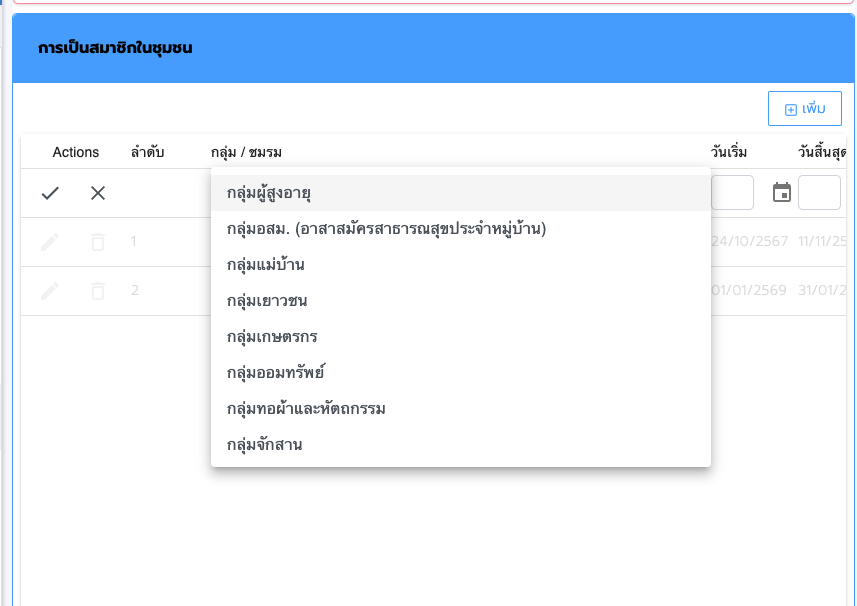
Task: Click the วันเริ่ม start date input field
Action: (x=732, y=193)
